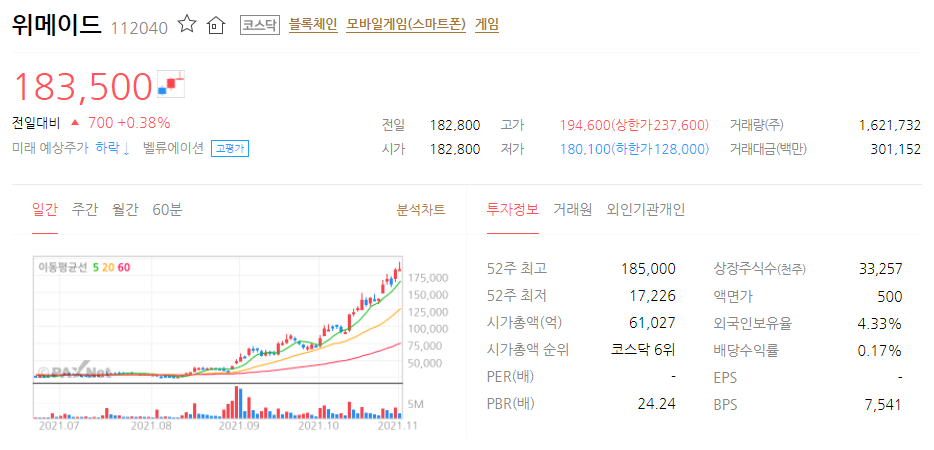Click the stock name 위메이드
This screenshot has height=450, width=934.
(57, 25)
